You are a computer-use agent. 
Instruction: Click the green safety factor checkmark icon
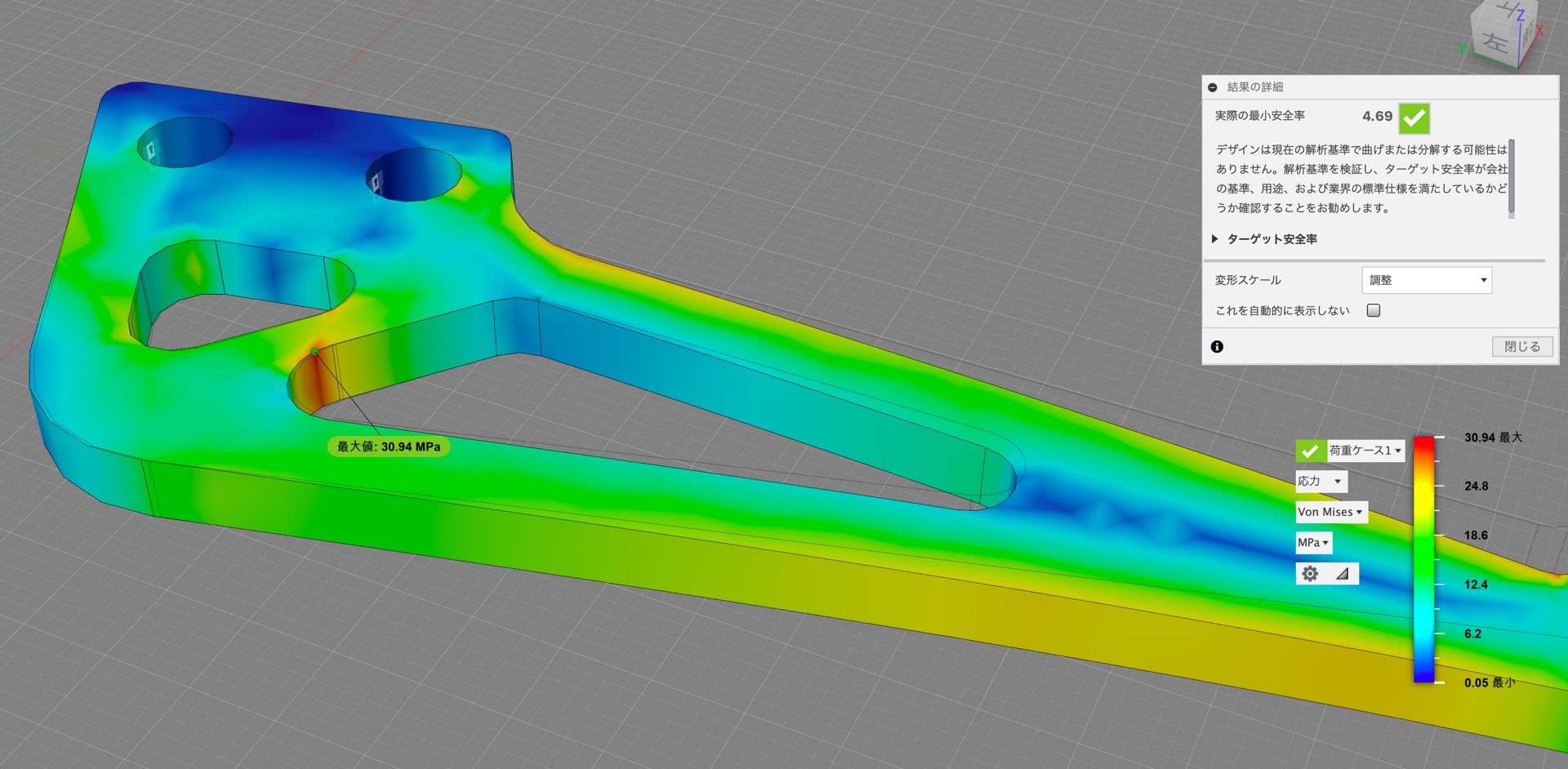pyautogui.click(x=1414, y=118)
